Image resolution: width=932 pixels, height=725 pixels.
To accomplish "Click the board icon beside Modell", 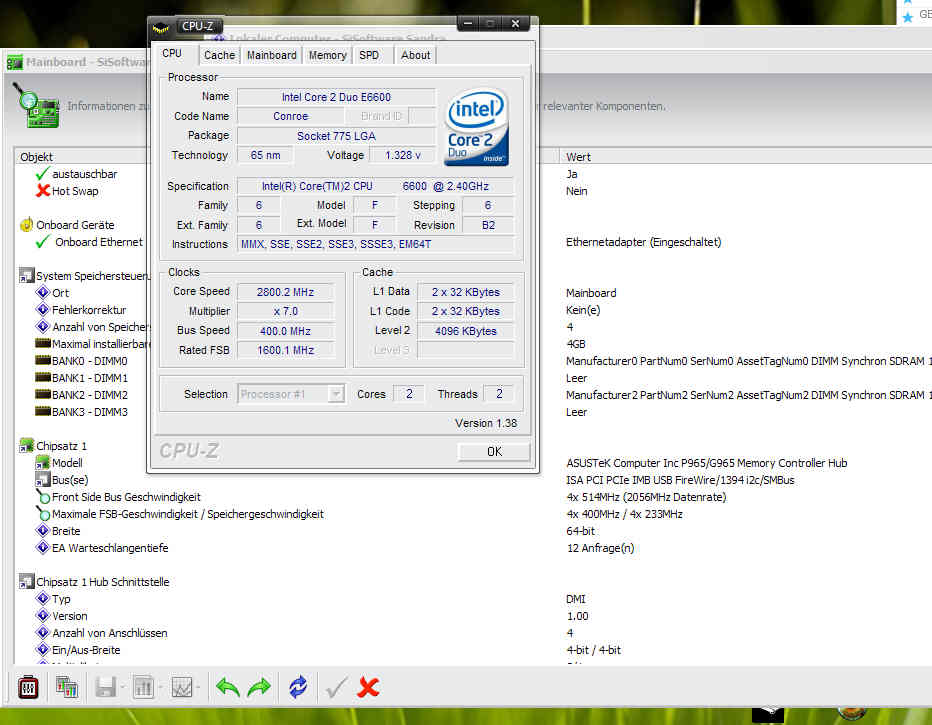I will 43,462.
